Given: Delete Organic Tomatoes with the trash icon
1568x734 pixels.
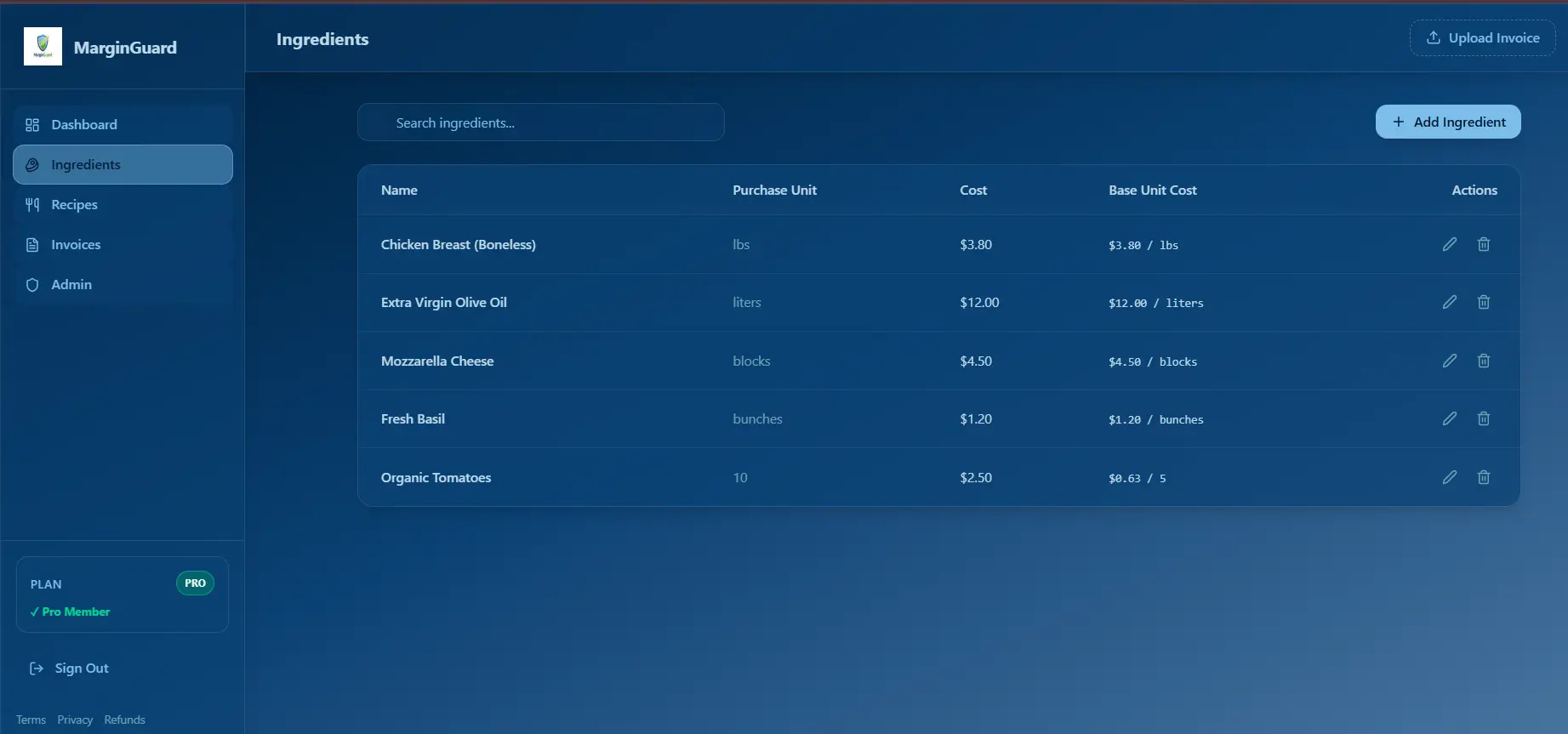Looking at the screenshot, I should (x=1484, y=477).
